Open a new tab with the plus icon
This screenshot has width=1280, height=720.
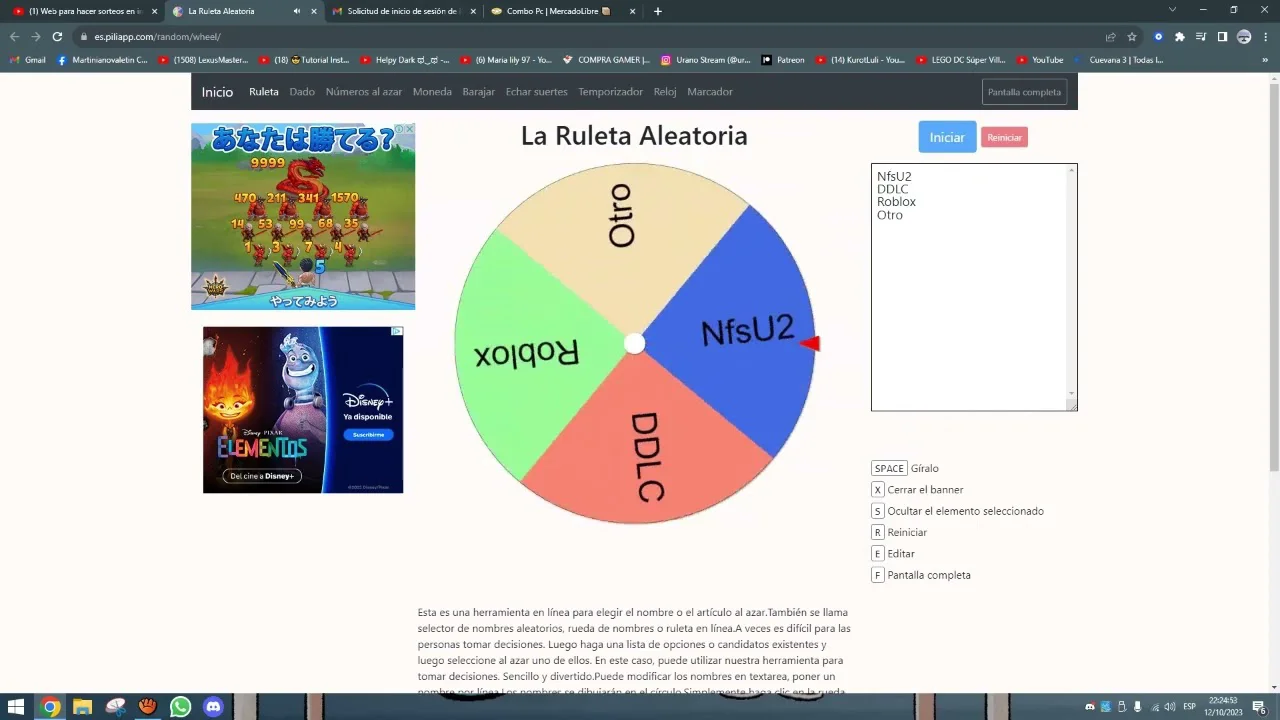pyautogui.click(x=657, y=11)
